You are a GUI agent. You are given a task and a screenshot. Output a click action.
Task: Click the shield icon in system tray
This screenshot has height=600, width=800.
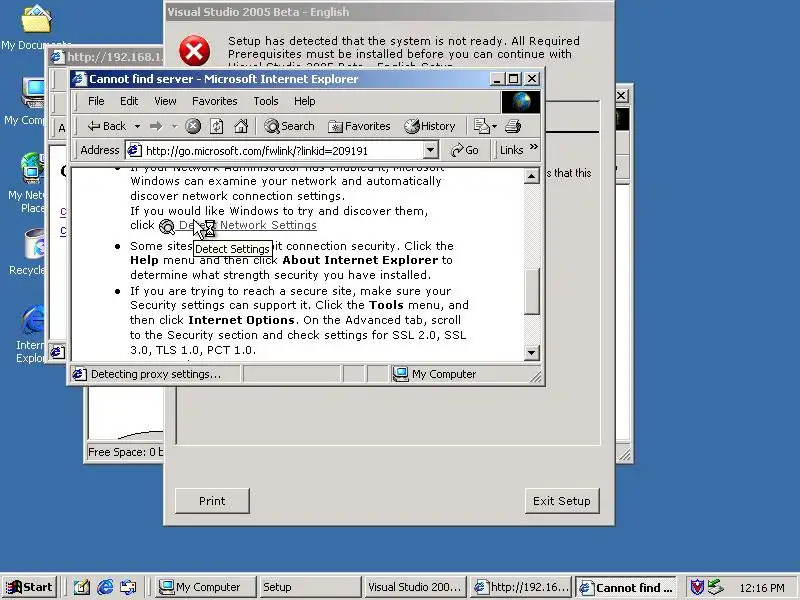(697, 587)
